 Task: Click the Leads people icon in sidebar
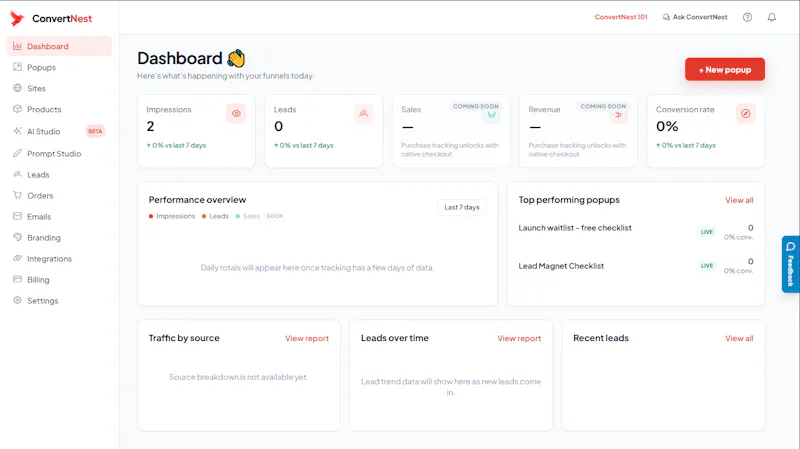tap(17, 174)
